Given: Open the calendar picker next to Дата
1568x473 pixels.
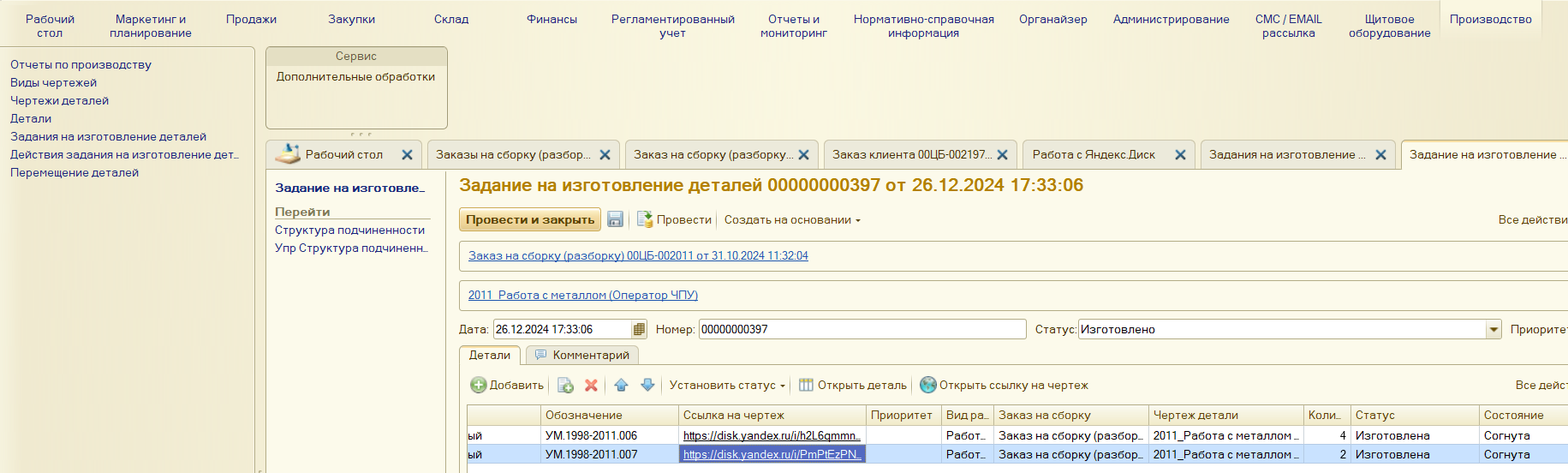Looking at the screenshot, I should coord(639,329).
